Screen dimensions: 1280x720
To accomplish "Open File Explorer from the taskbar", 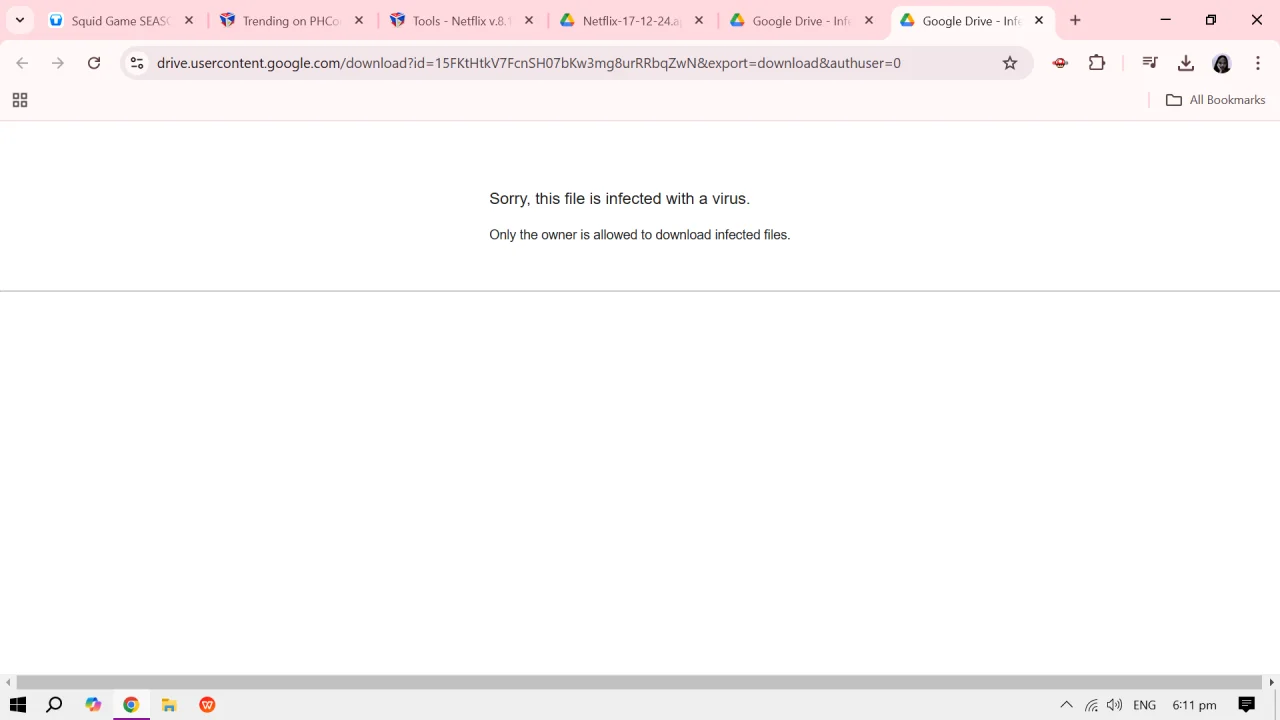I will click(169, 705).
